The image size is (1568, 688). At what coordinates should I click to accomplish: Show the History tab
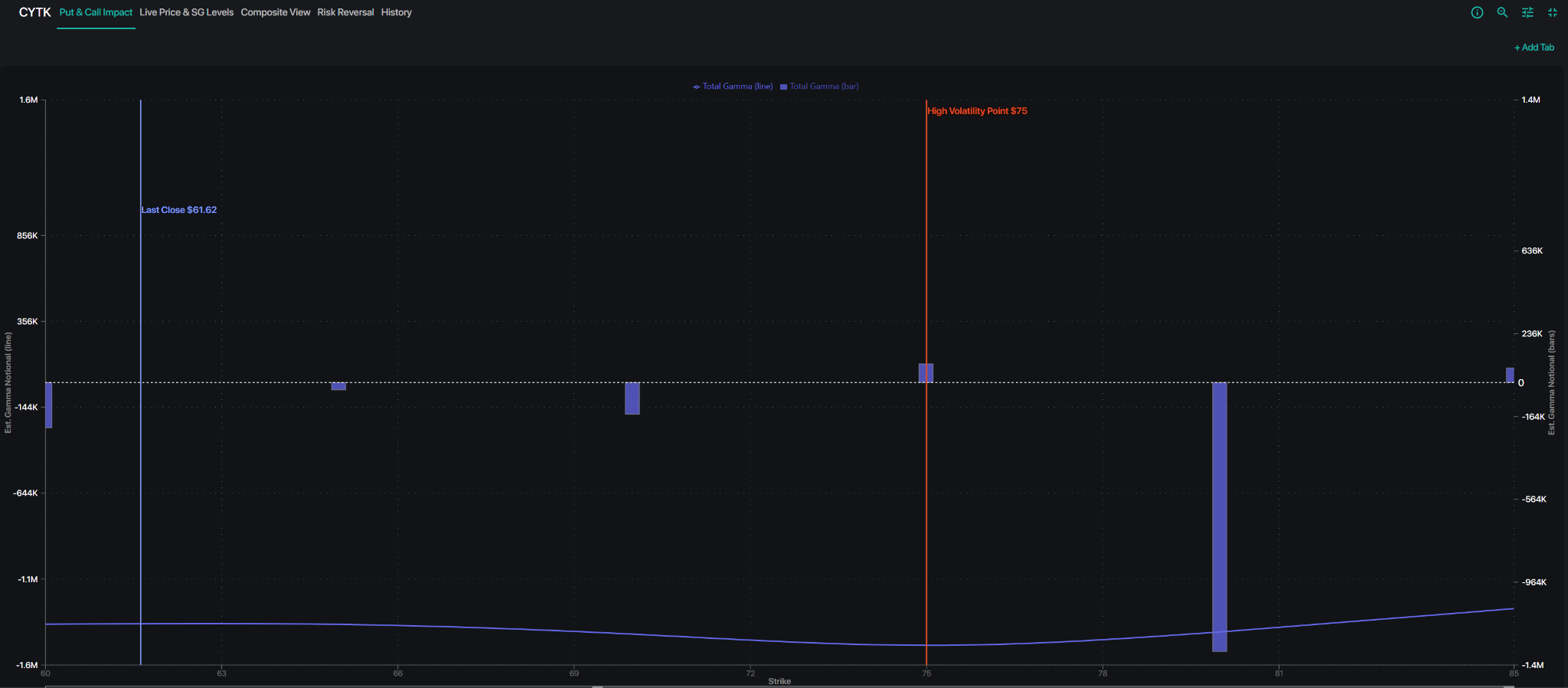396,12
